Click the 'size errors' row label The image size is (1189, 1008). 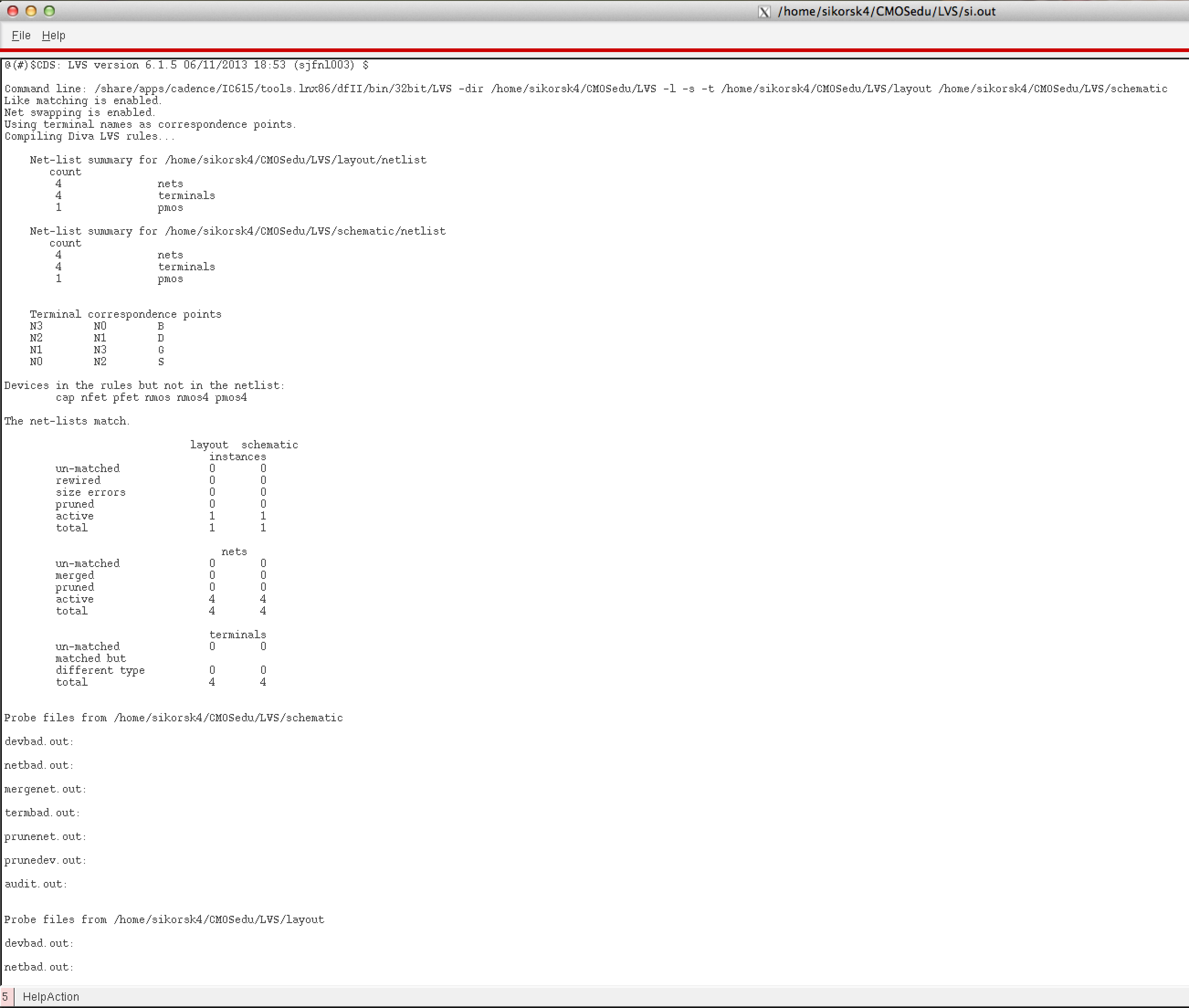coord(90,493)
